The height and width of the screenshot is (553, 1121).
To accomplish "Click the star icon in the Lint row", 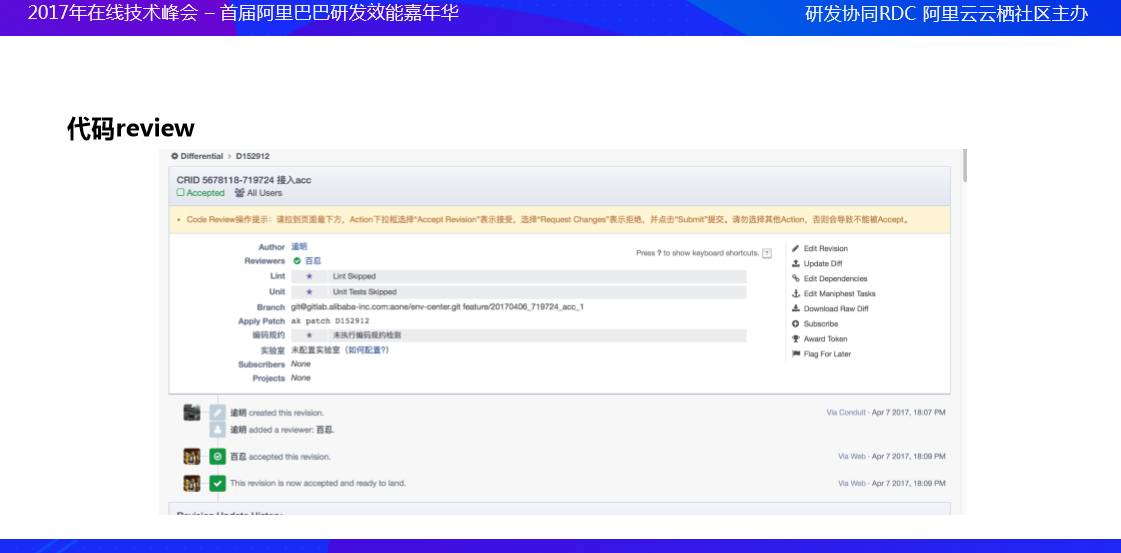I will click(309, 276).
